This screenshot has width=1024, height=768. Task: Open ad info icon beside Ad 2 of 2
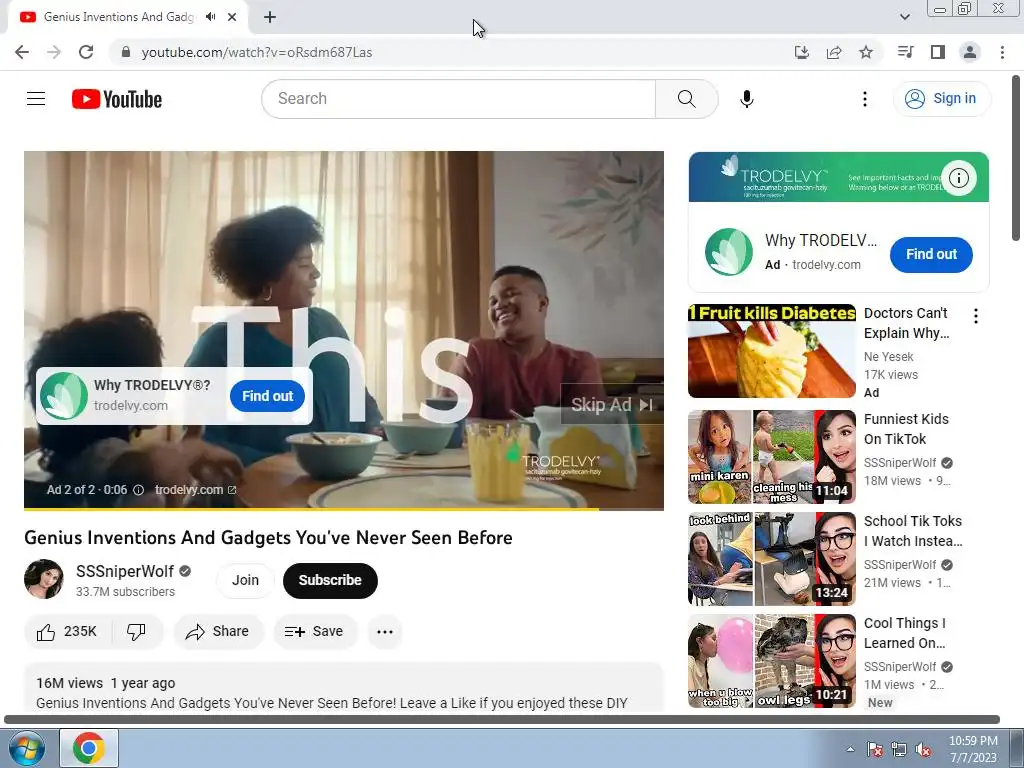pyautogui.click(x=138, y=490)
